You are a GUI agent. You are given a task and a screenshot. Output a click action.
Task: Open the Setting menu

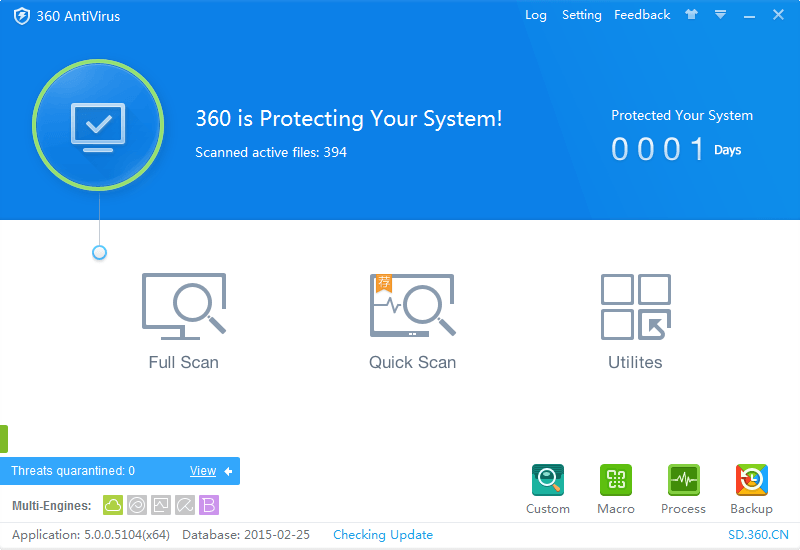tap(582, 15)
